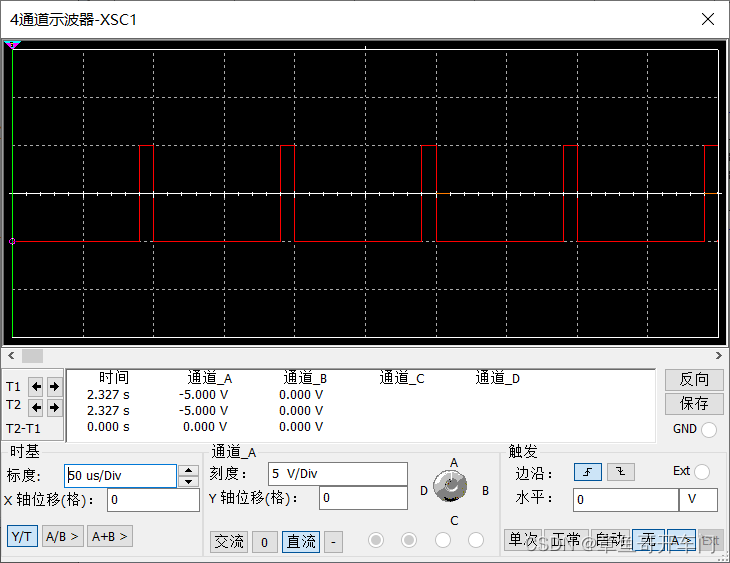Click T2 row 通道_A value -5.000 V
The image size is (730, 563).
[204, 410]
